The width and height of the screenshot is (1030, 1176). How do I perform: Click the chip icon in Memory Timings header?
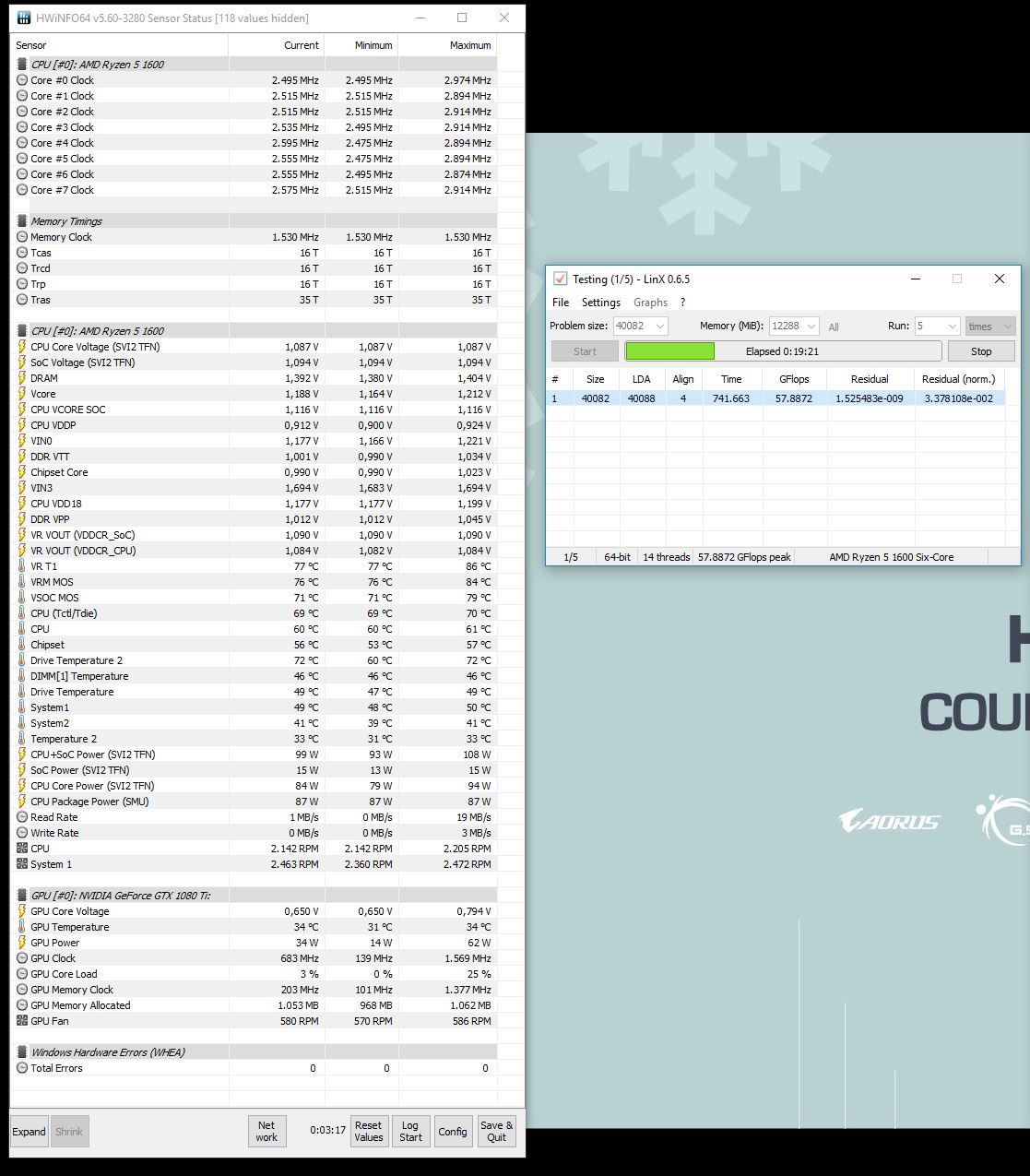[22, 221]
